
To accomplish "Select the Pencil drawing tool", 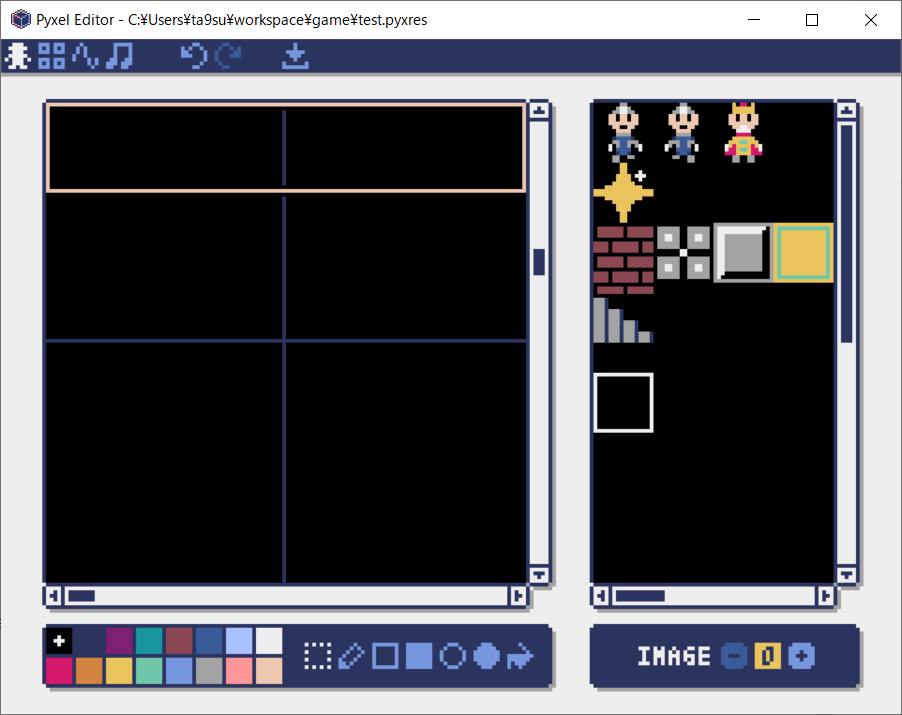I will coord(351,656).
